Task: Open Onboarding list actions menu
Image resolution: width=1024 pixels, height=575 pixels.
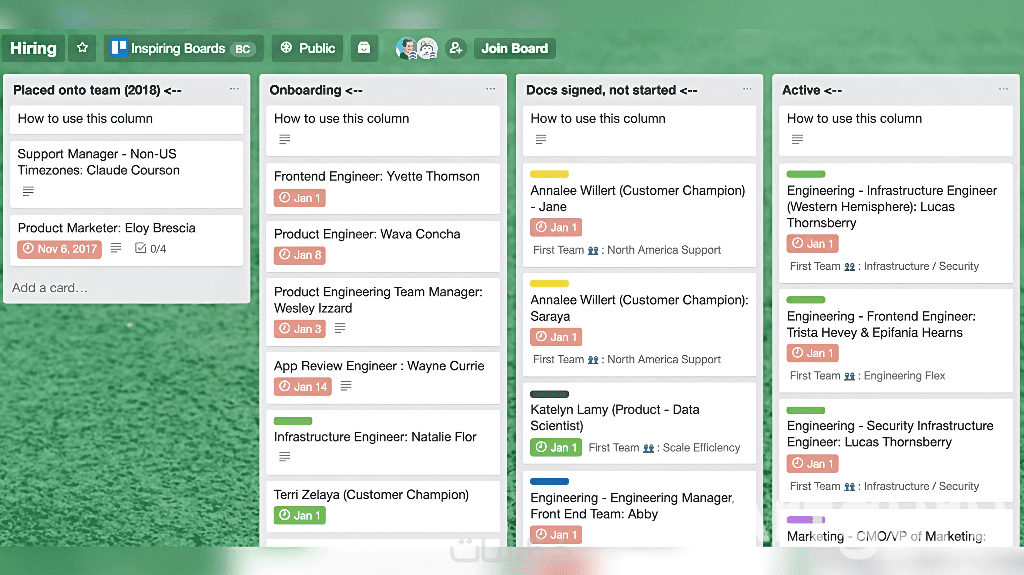Action: [490, 89]
